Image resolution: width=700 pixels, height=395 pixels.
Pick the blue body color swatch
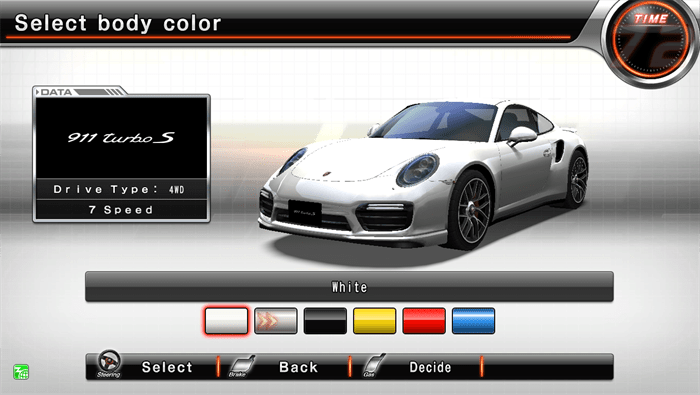coord(473,320)
